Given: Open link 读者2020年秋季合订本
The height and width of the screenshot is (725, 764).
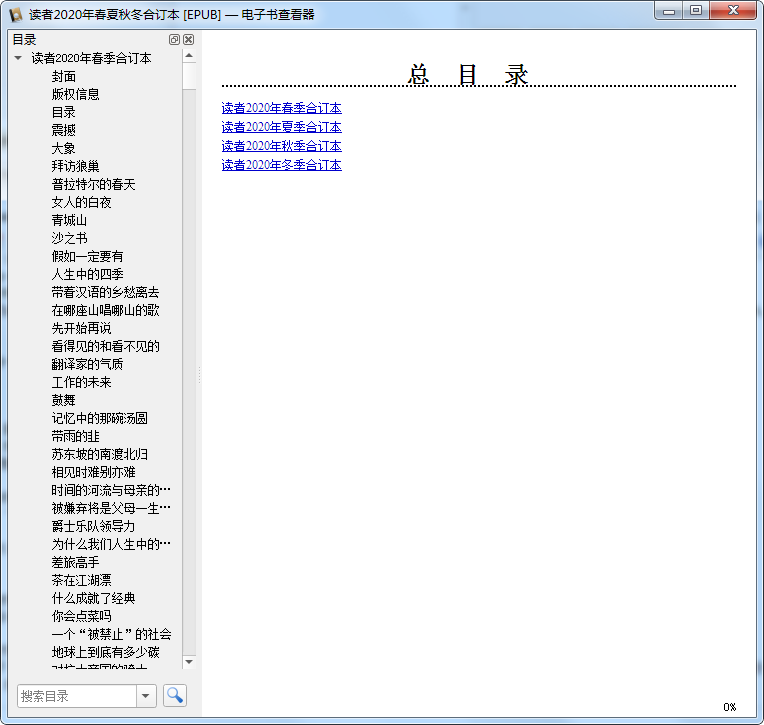Looking at the screenshot, I should (x=281, y=146).
